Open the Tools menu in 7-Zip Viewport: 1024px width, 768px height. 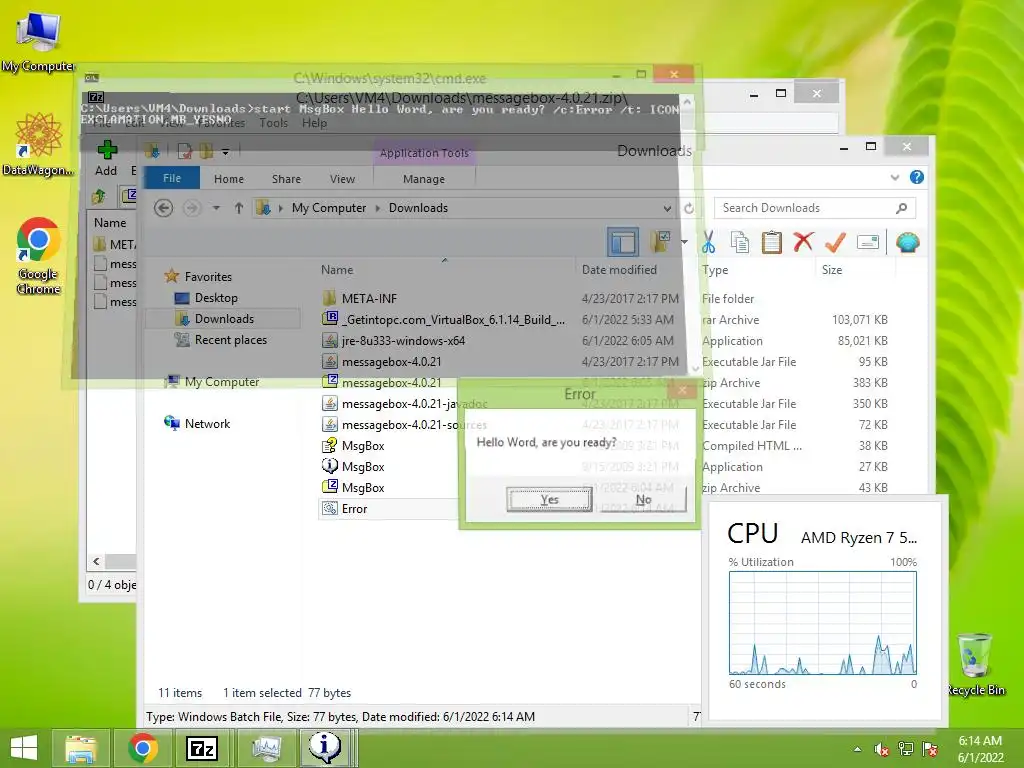click(273, 123)
